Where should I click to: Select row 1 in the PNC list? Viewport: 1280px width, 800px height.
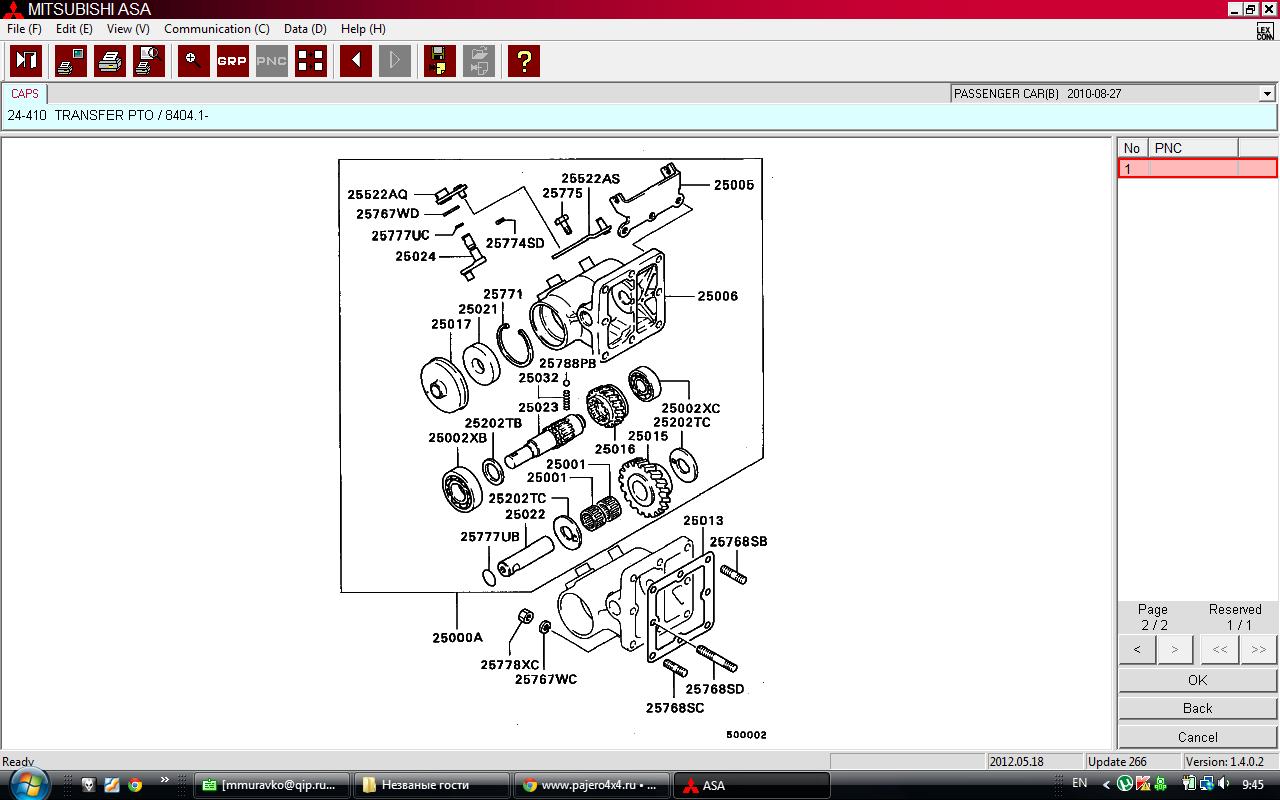coord(1196,169)
